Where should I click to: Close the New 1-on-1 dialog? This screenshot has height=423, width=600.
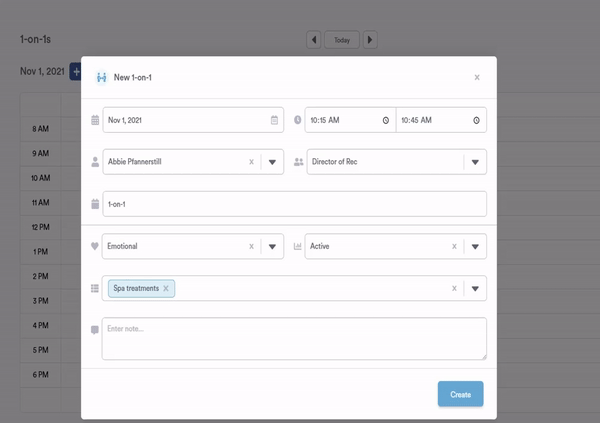(477, 77)
